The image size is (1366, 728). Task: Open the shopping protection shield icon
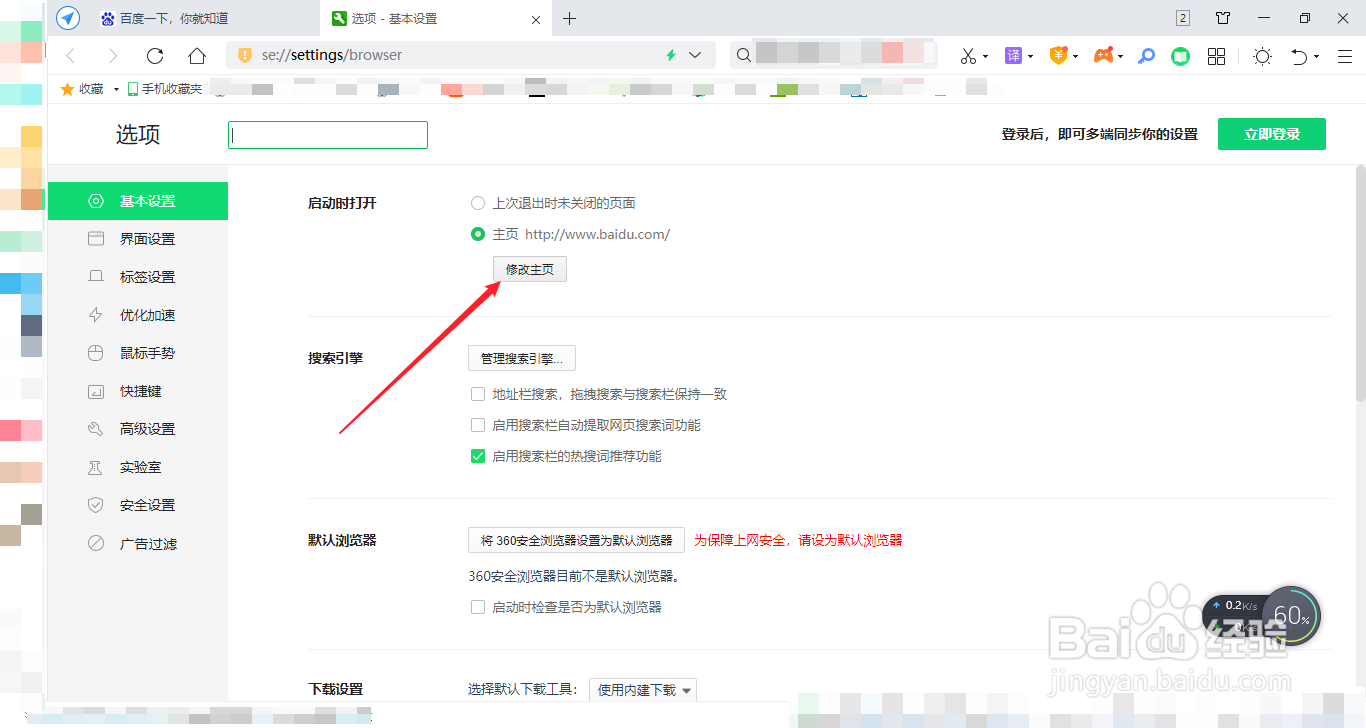1059,56
